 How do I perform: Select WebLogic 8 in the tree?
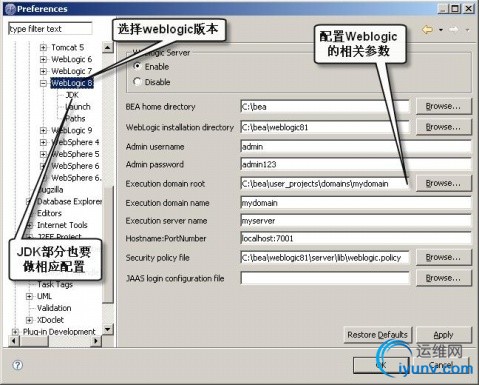click(72, 83)
